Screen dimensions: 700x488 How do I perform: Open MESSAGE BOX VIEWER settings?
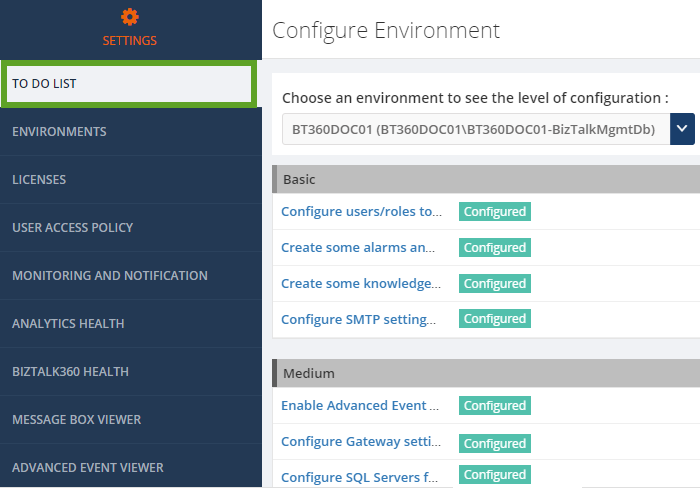pyautogui.click(x=131, y=419)
